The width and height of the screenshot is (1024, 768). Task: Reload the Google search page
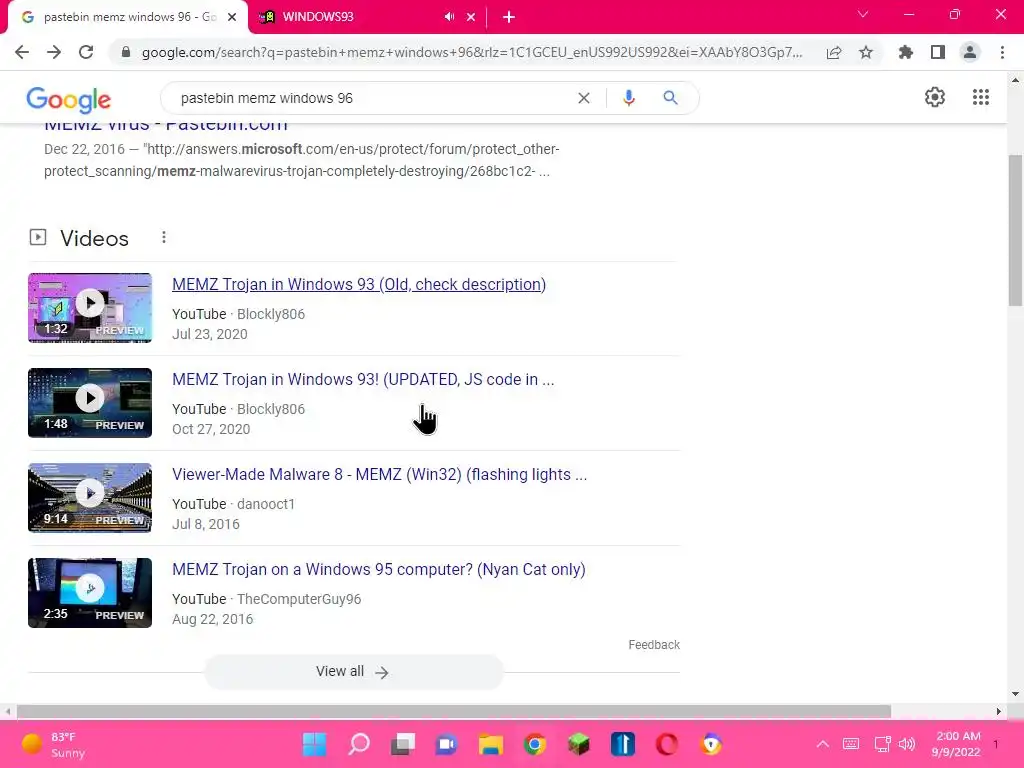[86, 52]
